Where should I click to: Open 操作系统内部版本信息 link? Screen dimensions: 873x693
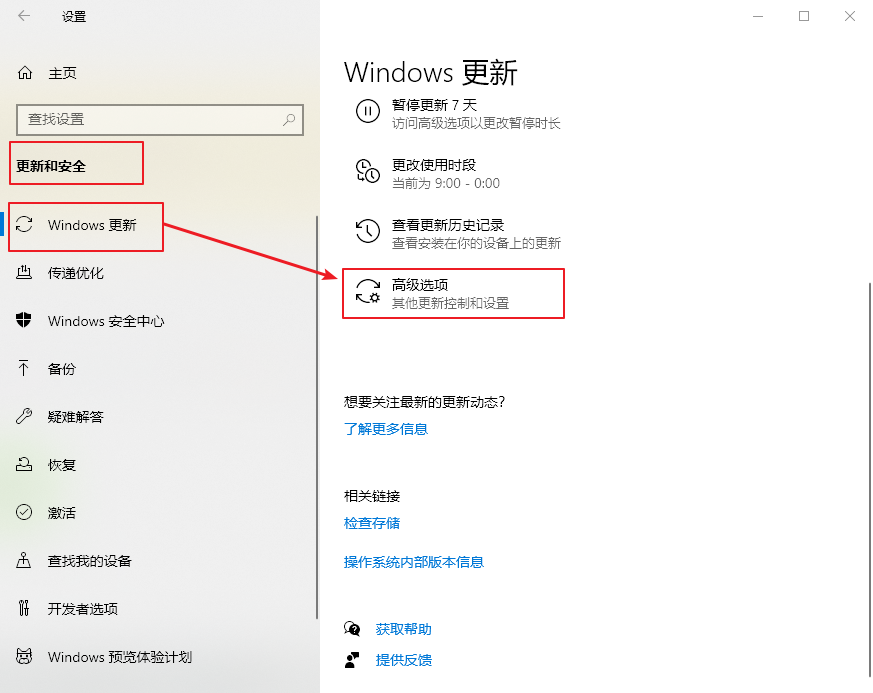[414, 562]
